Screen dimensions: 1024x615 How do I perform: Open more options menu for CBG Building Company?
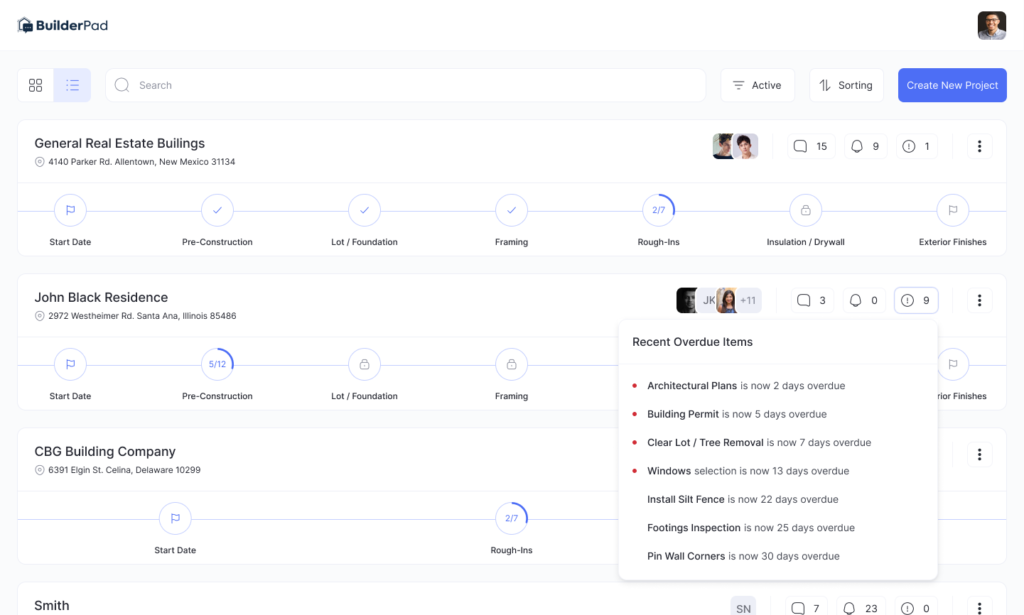(x=979, y=454)
